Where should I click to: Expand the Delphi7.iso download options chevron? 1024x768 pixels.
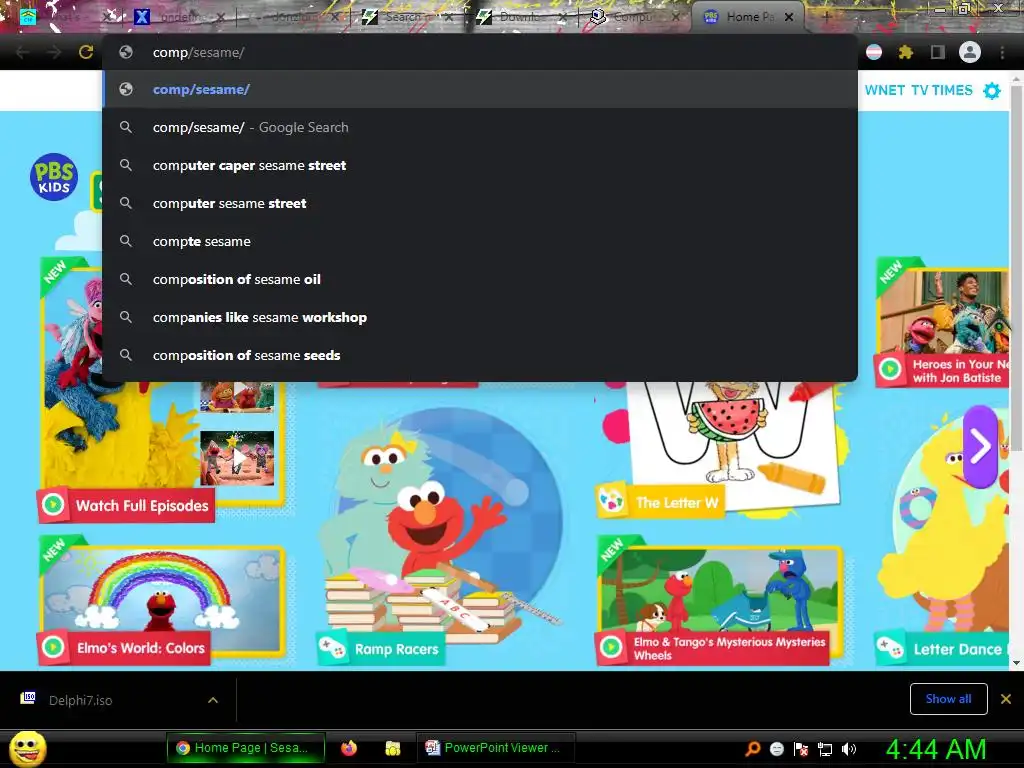tap(213, 700)
